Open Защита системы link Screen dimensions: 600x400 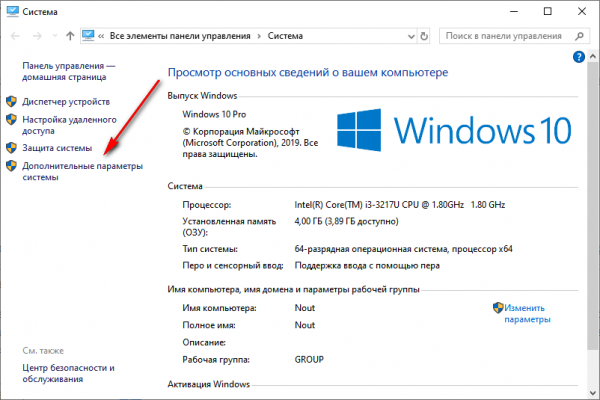point(57,148)
